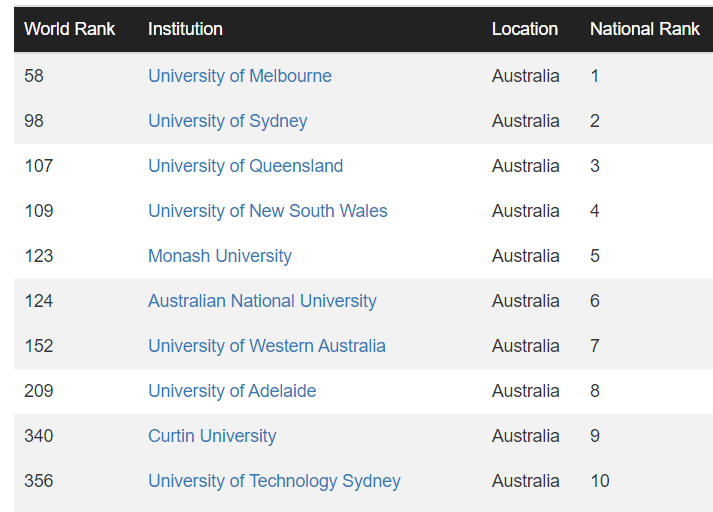
Task: Select world rank cell 107
Action: coord(39,166)
